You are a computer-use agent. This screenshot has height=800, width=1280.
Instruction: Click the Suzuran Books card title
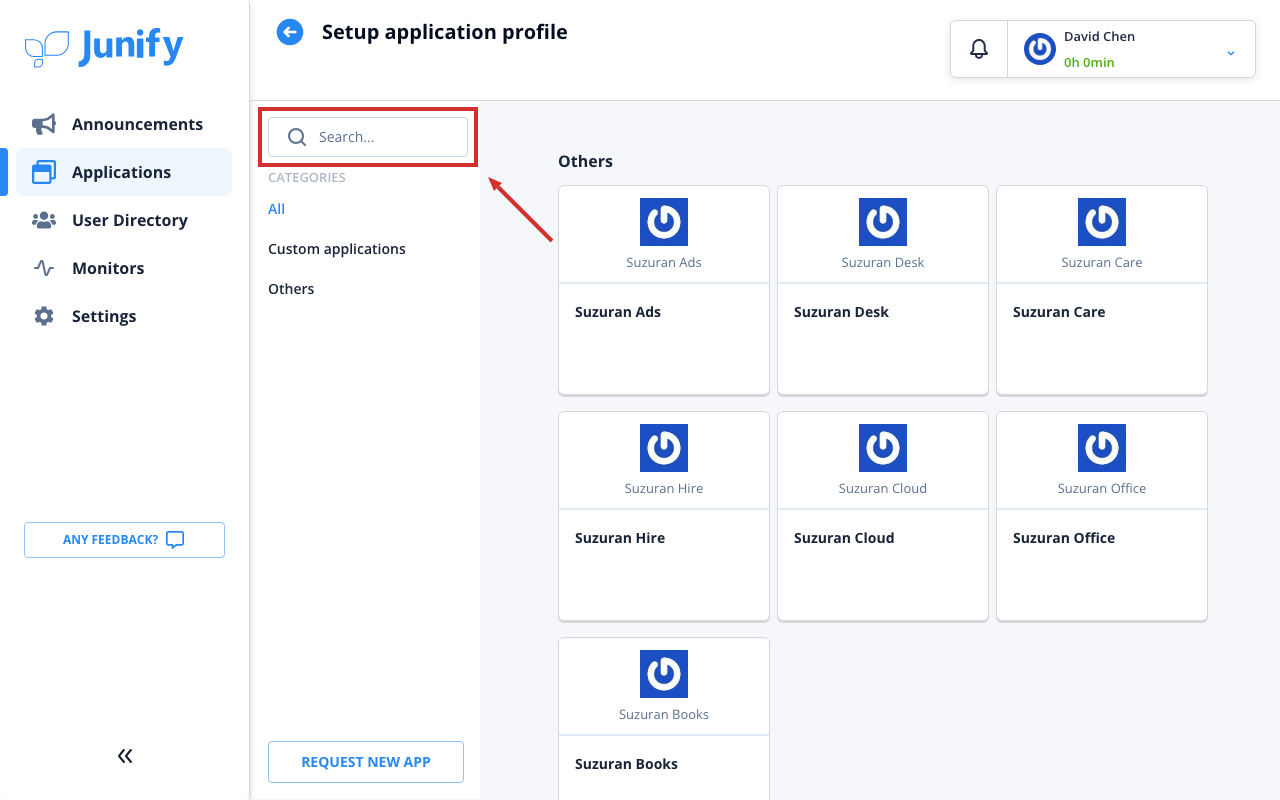pyautogui.click(x=626, y=764)
